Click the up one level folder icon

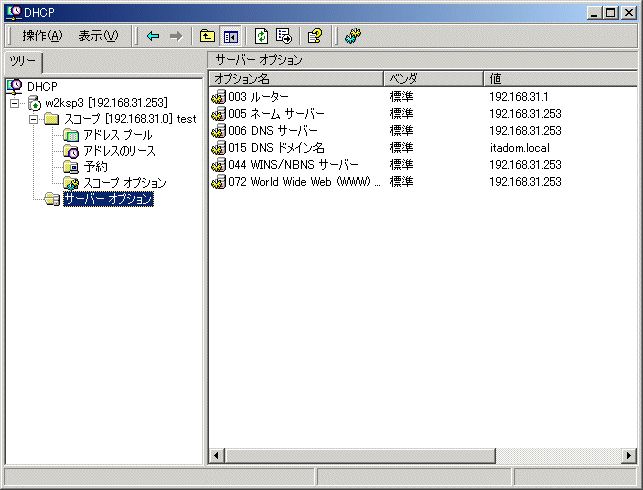pos(207,36)
